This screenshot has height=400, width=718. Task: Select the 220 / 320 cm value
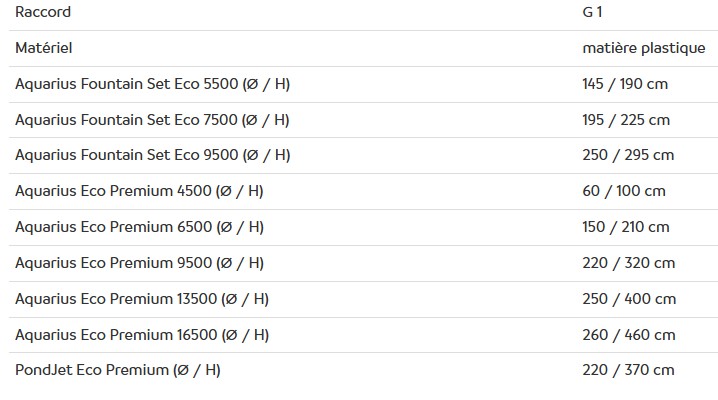pyautogui.click(x=628, y=263)
